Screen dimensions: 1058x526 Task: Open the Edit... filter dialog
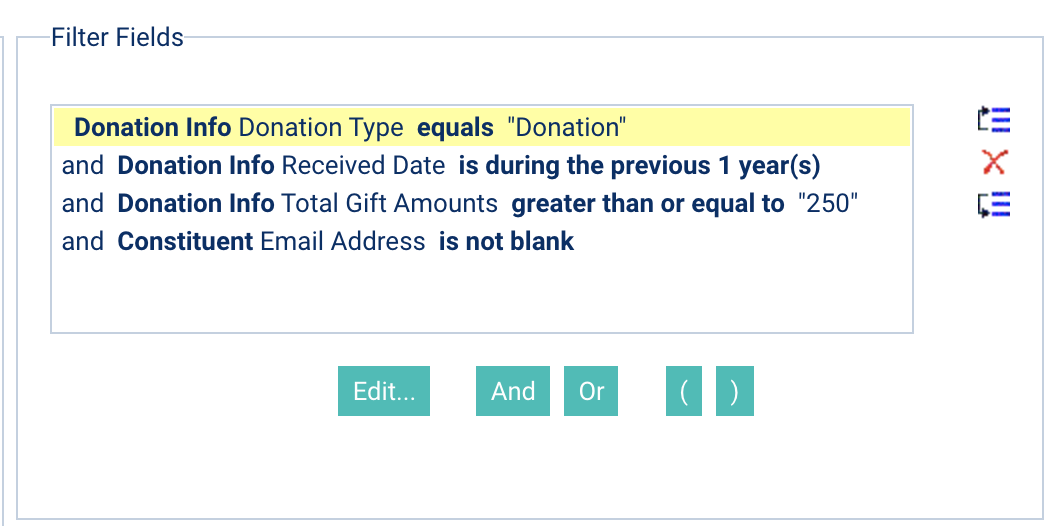(384, 391)
